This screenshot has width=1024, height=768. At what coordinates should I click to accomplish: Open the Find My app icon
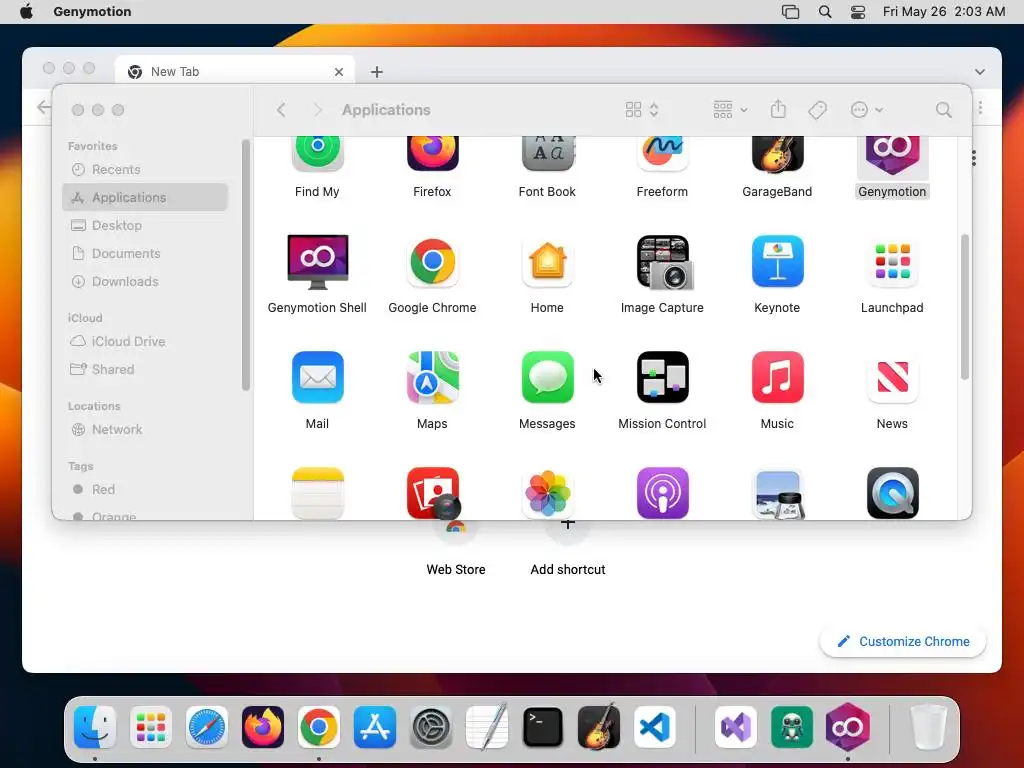point(317,153)
